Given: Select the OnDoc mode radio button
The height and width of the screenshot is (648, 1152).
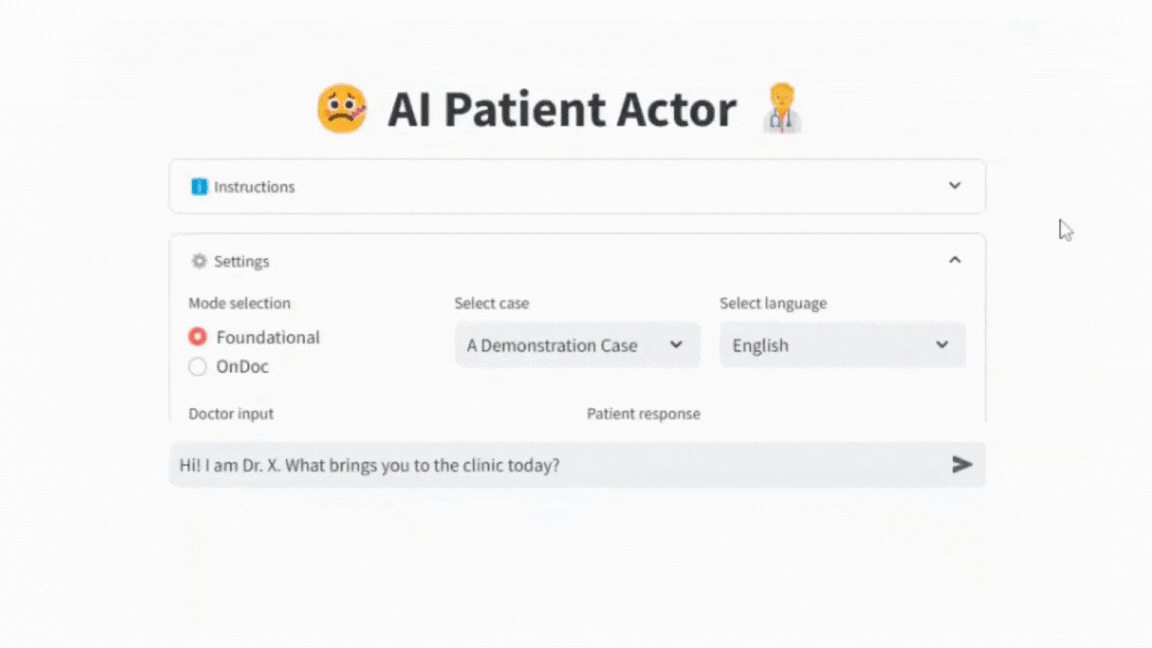Looking at the screenshot, I should 197,367.
